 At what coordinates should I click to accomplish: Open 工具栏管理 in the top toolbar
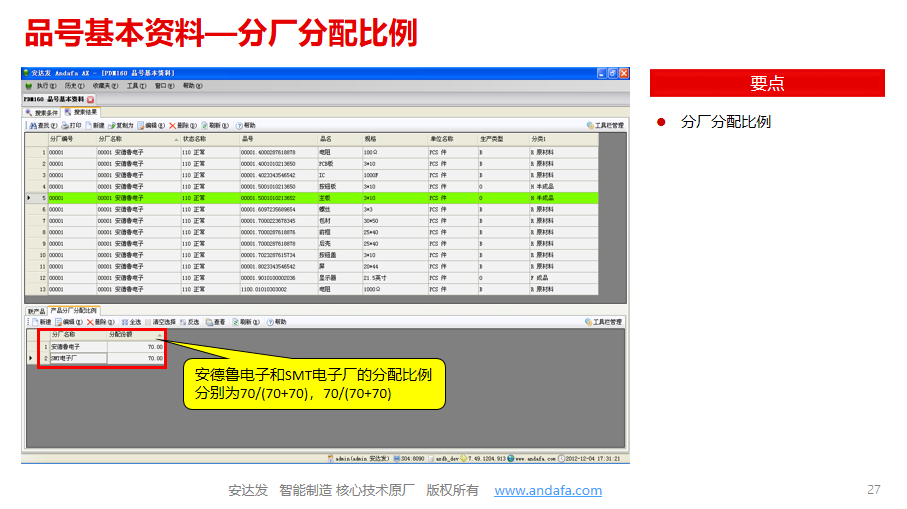(605, 126)
